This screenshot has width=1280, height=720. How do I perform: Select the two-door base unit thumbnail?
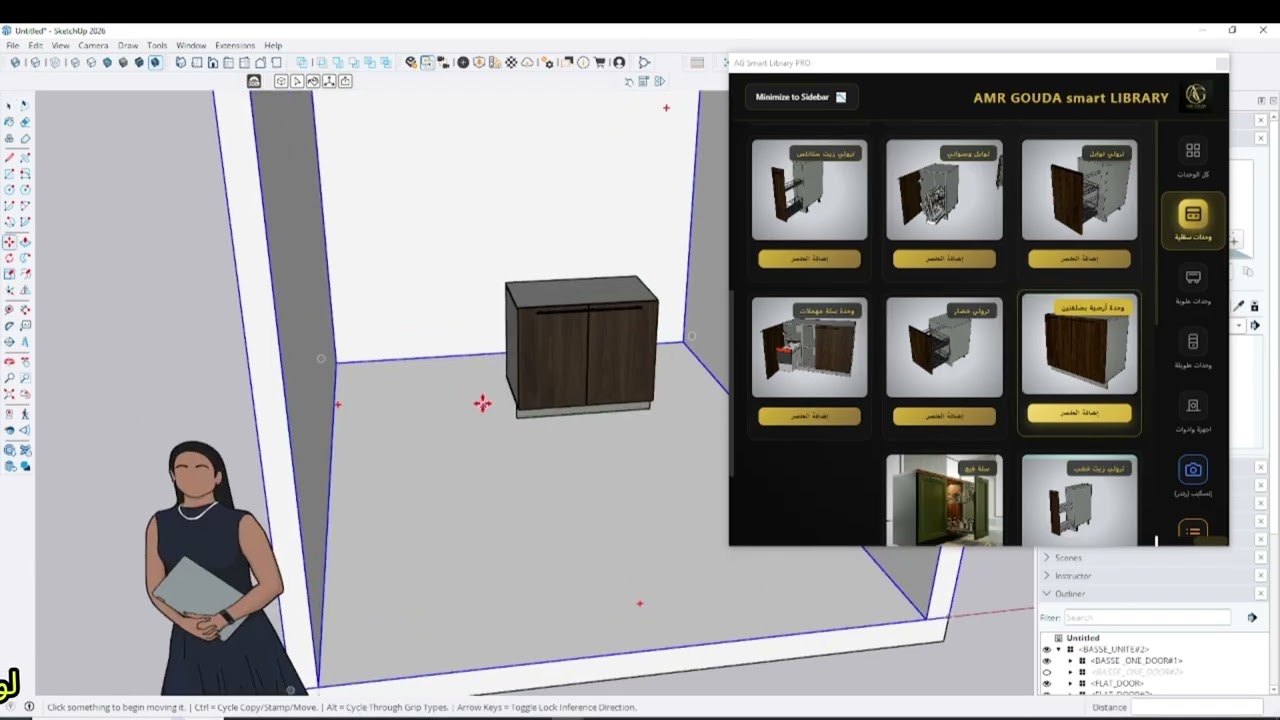point(1079,346)
